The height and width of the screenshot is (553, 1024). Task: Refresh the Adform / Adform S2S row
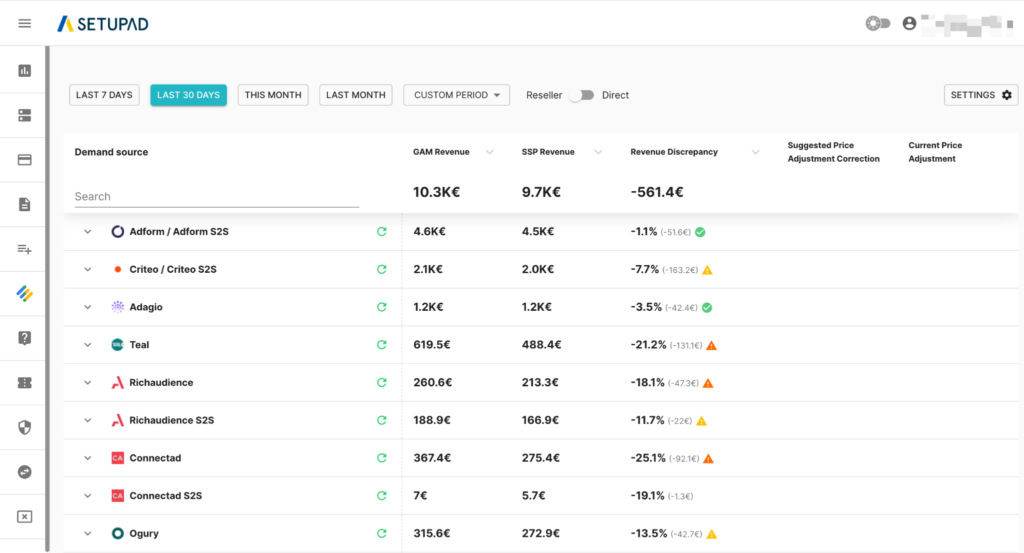coord(381,231)
